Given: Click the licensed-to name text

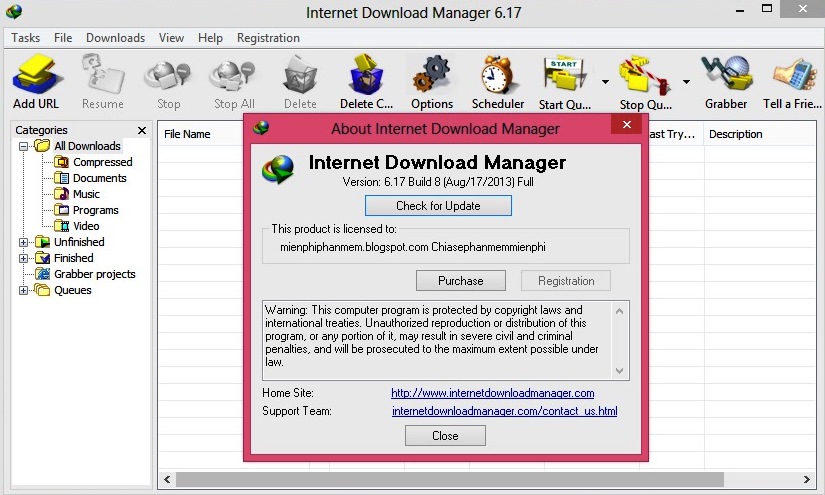Looking at the screenshot, I should coord(412,247).
